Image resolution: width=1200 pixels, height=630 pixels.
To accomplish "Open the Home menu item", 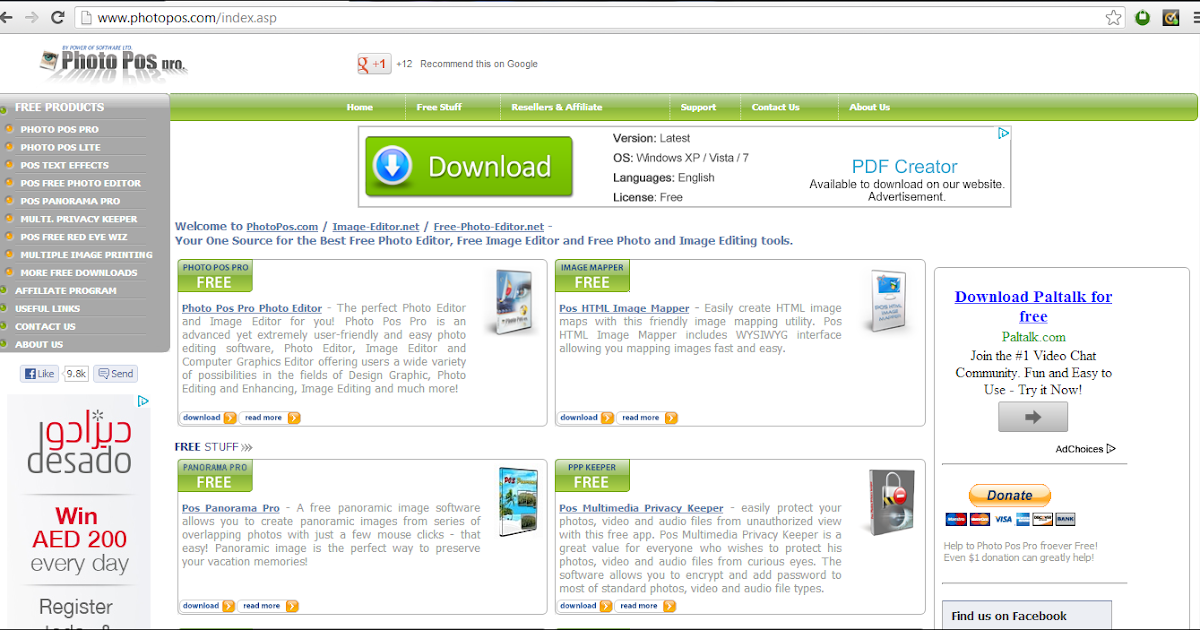I will 360,107.
